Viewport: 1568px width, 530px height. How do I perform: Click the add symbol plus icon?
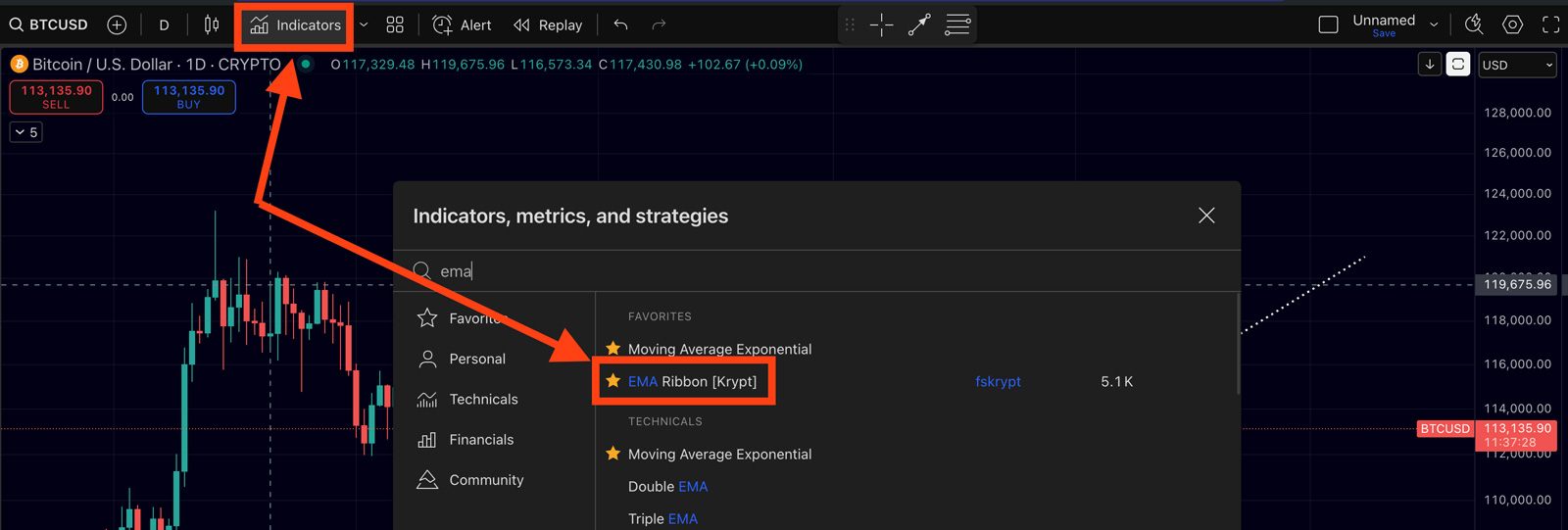point(117,24)
